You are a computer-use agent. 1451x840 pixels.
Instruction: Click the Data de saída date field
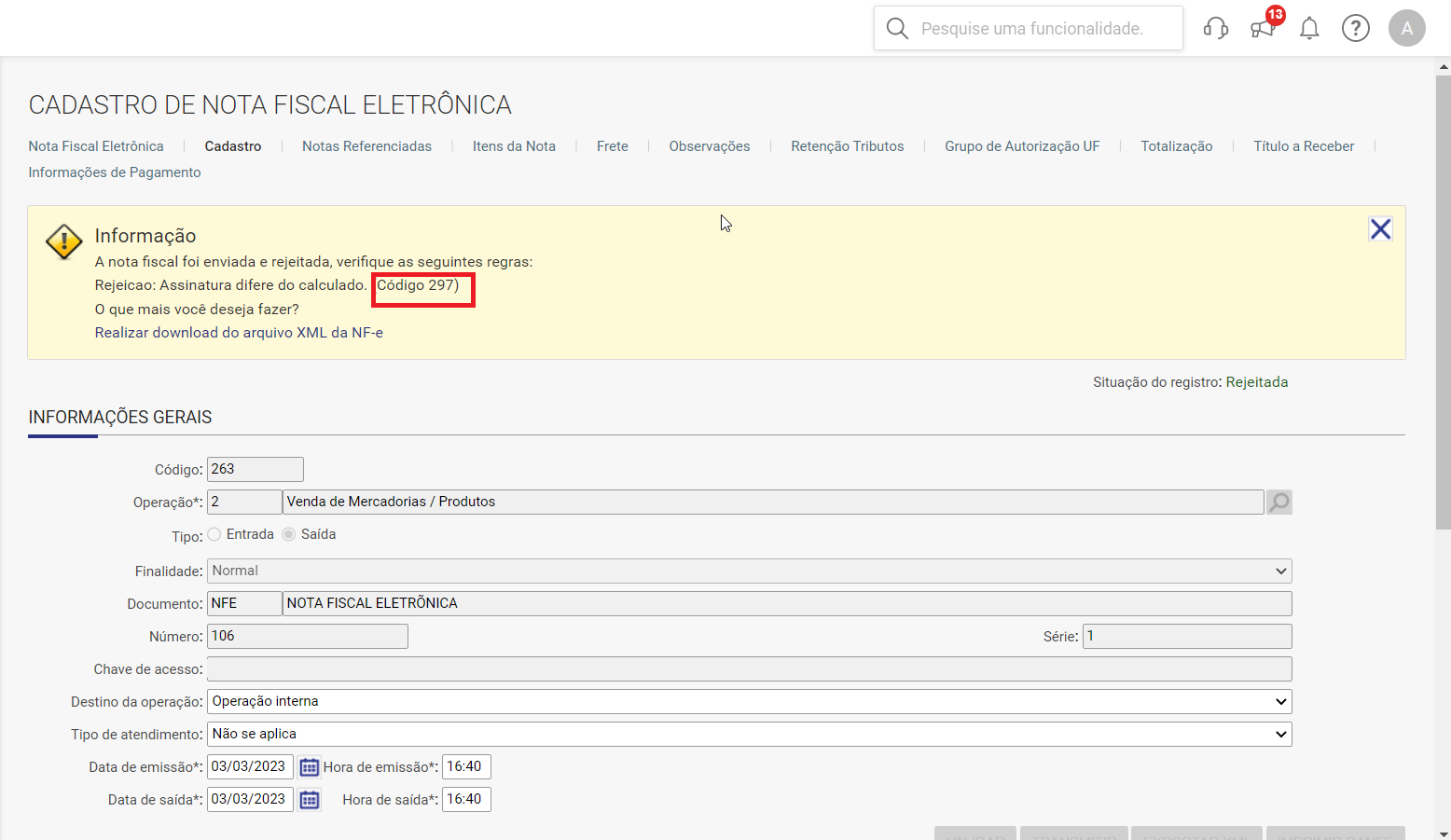tap(250, 799)
